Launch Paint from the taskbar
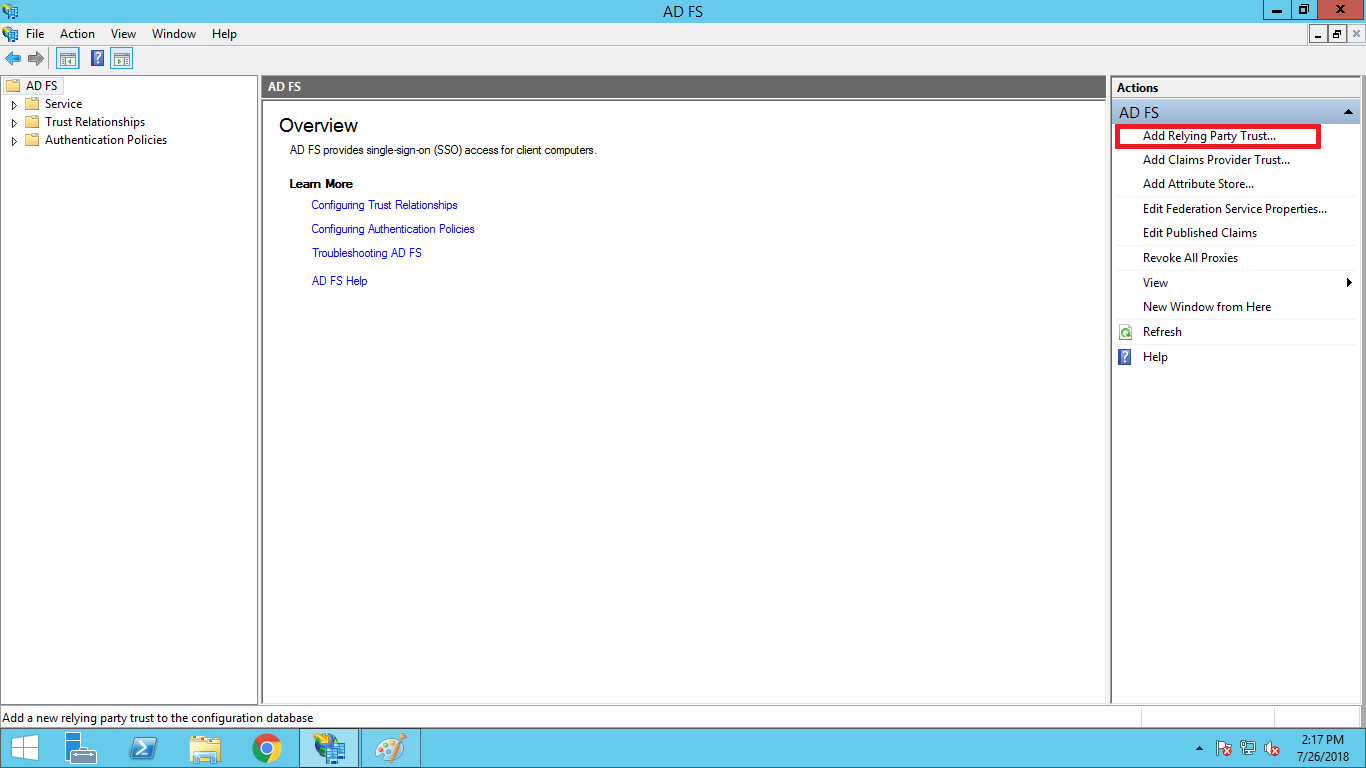Viewport: 1366px width, 768px height. pyautogui.click(x=390, y=748)
